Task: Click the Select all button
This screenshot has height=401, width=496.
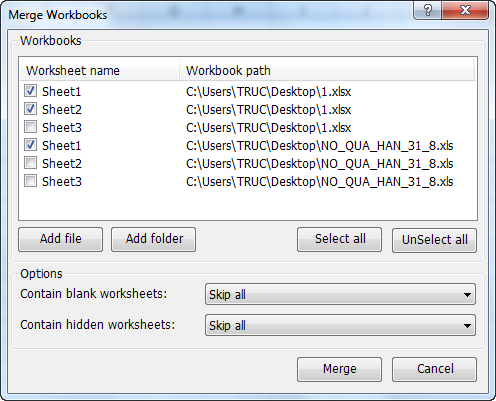Action: pos(340,239)
